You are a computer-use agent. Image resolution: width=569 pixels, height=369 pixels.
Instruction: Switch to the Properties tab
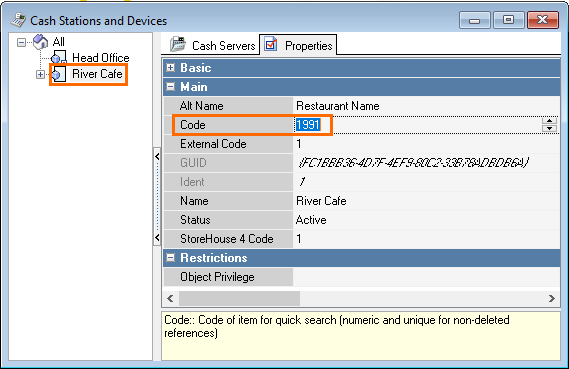pos(298,45)
